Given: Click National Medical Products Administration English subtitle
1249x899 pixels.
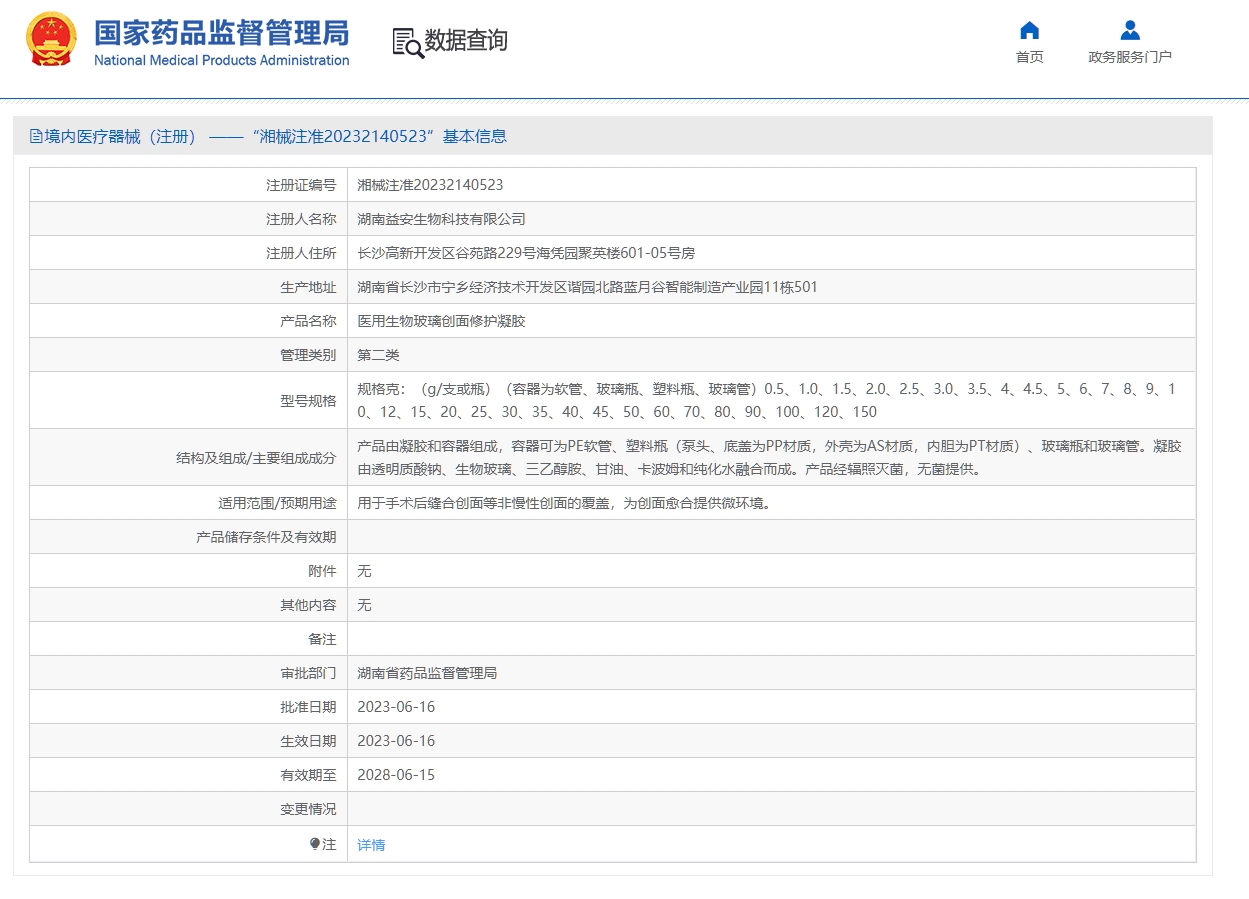Looking at the screenshot, I should point(221,60).
